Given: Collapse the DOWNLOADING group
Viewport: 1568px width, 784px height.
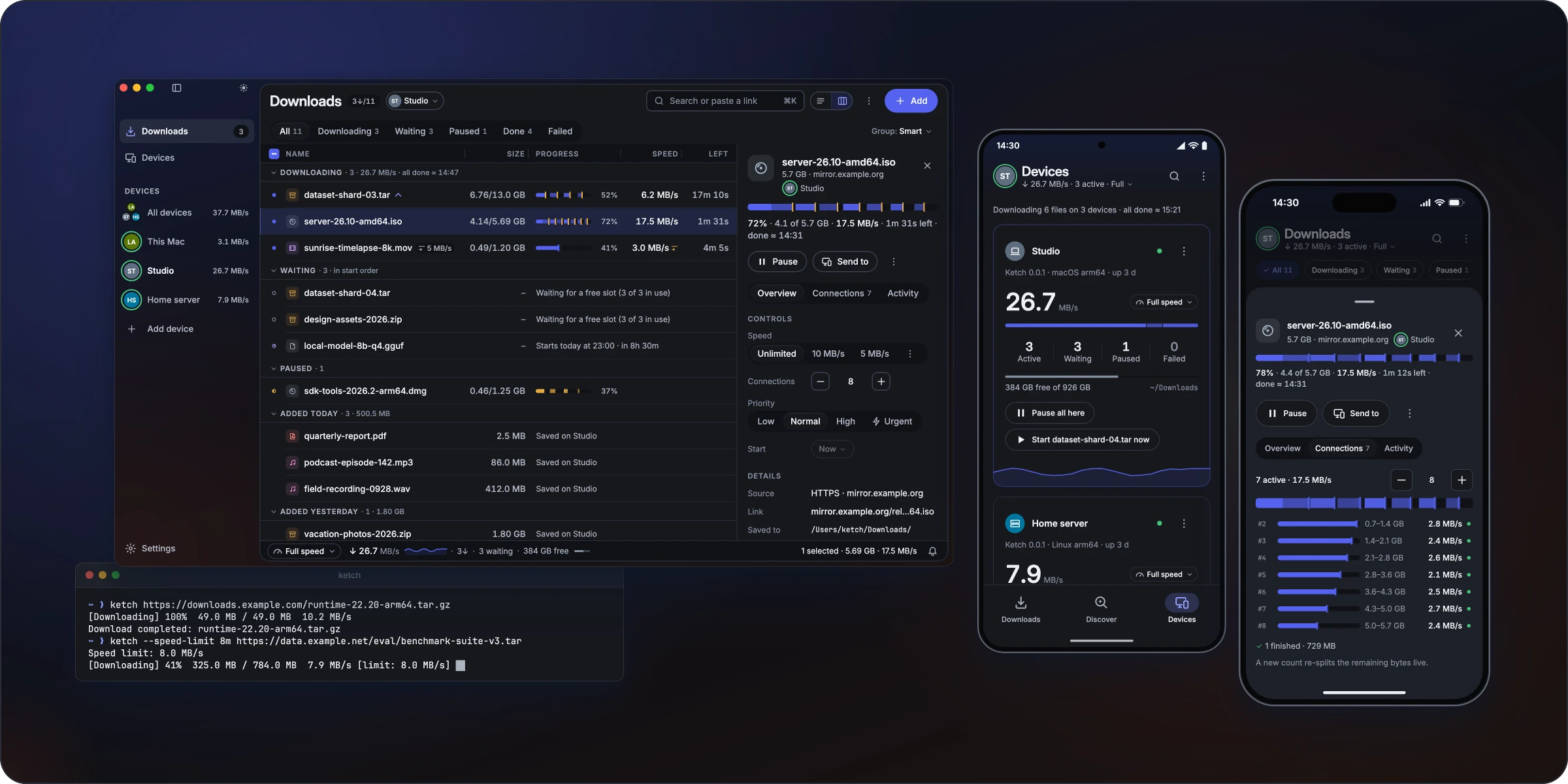Looking at the screenshot, I should coord(273,172).
